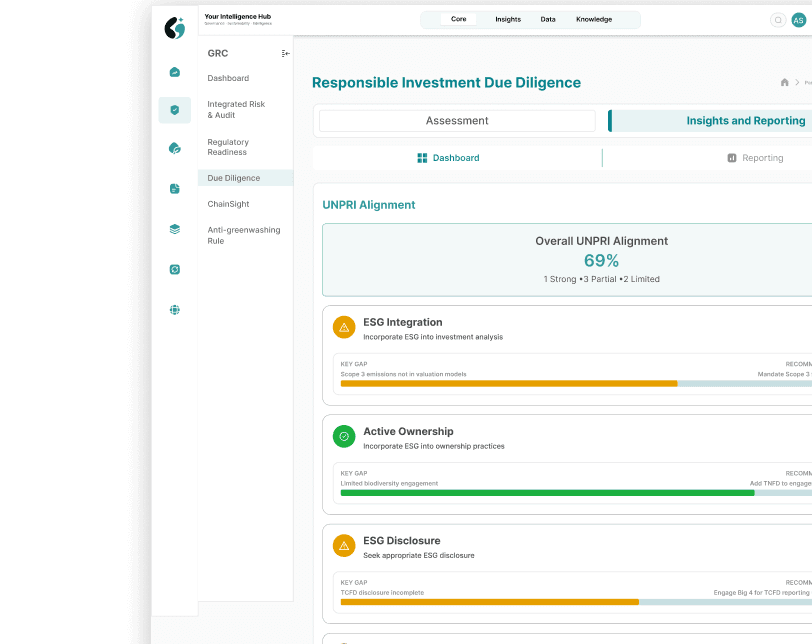The height and width of the screenshot is (644, 812).
Task: Click the ESG Integration orange progress bar
Action: (508, 383)
